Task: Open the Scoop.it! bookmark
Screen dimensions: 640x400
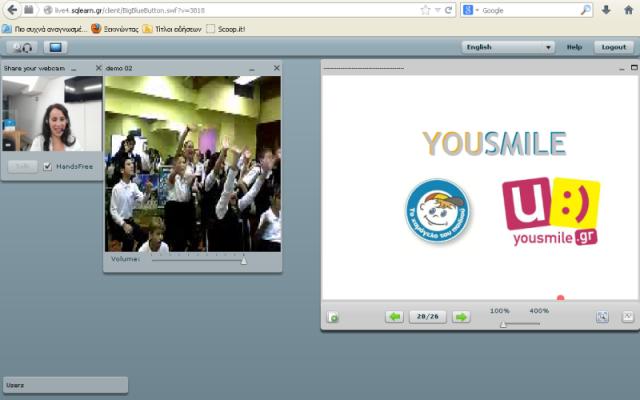Action: click(226, 29)
